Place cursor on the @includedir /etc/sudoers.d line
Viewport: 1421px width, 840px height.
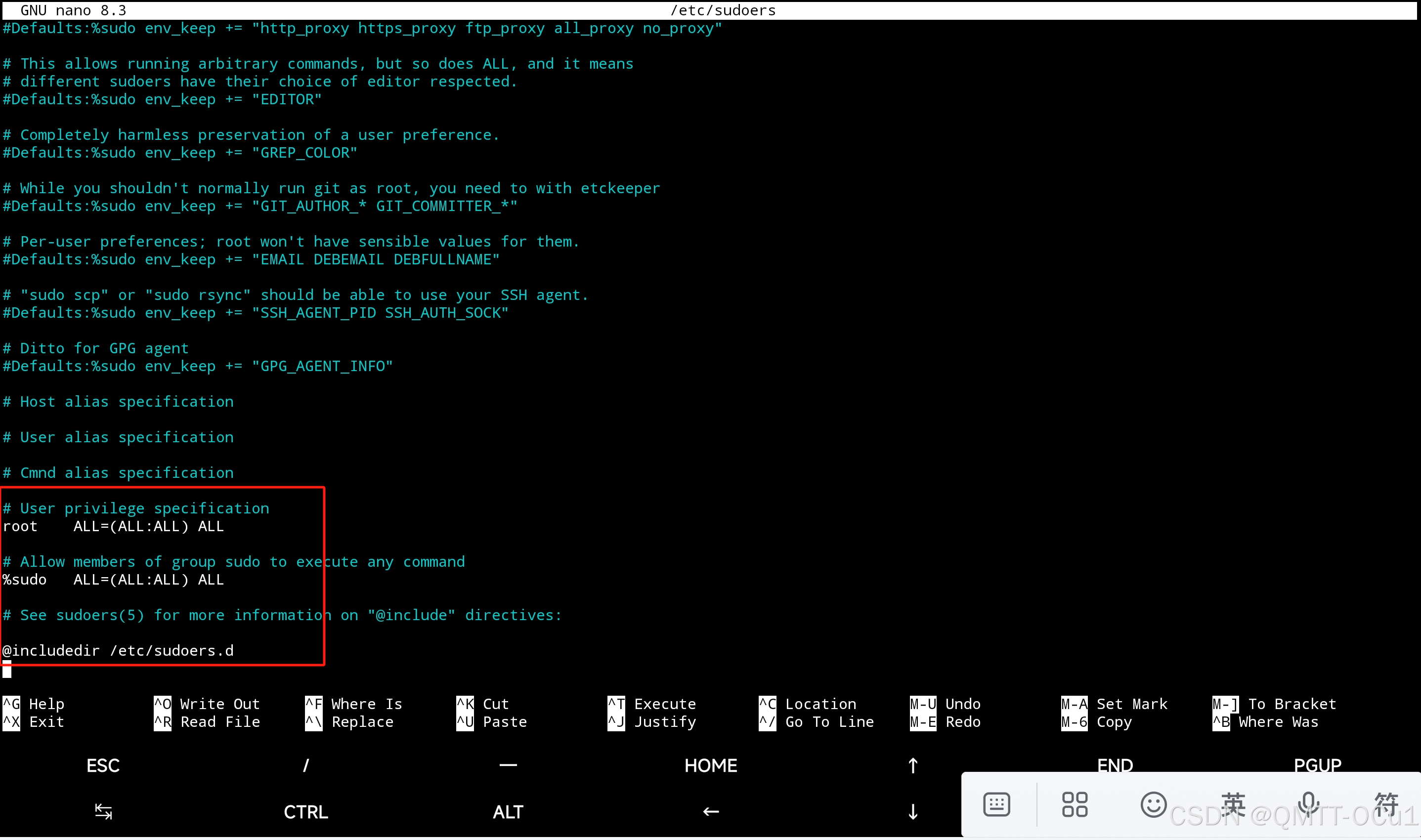[x=118, y=651]
